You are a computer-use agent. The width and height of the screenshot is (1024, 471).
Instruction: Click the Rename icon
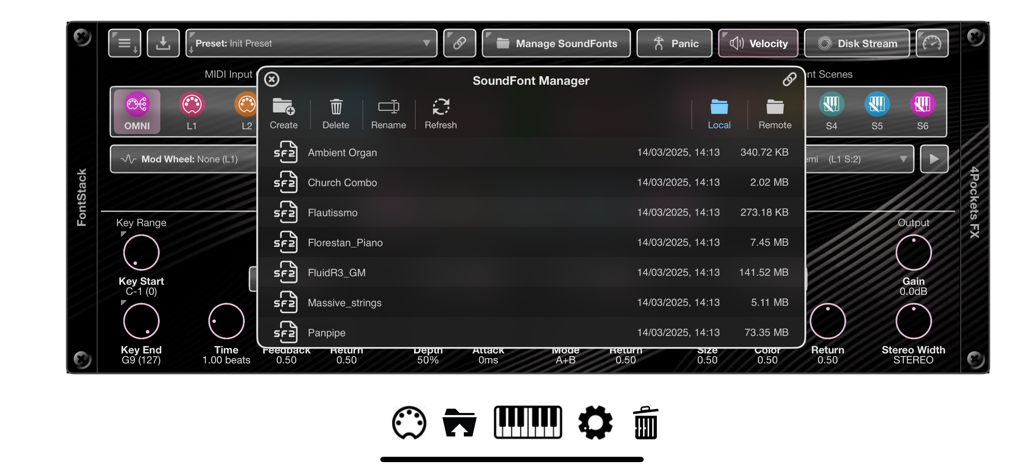[x=389, y=114]
